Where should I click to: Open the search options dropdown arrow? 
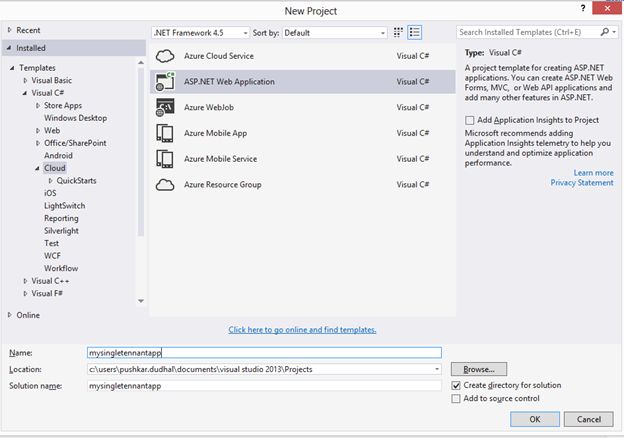click(614, 32)
